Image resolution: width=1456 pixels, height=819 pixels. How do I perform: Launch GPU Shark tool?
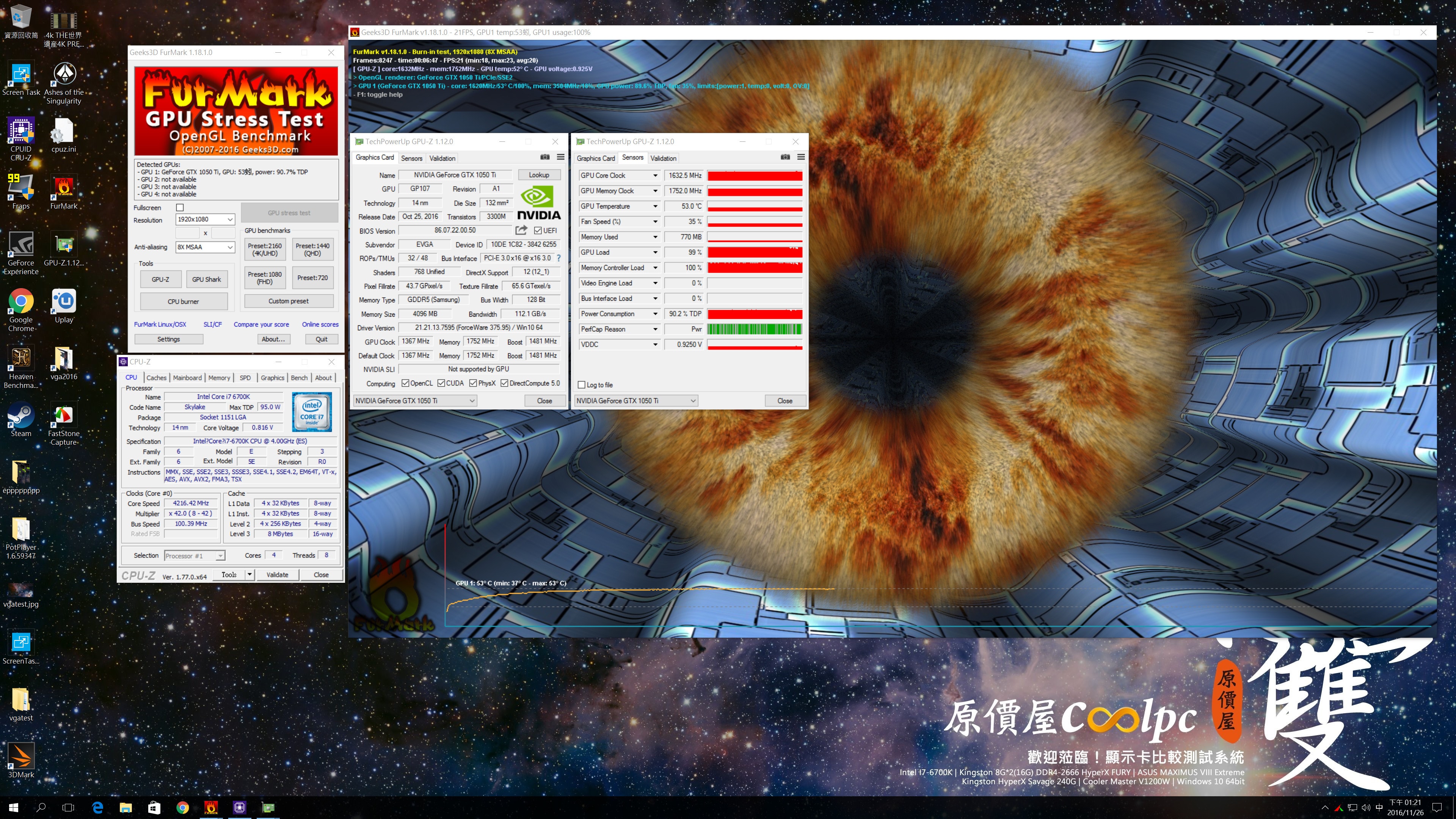[x=206, y=279]
